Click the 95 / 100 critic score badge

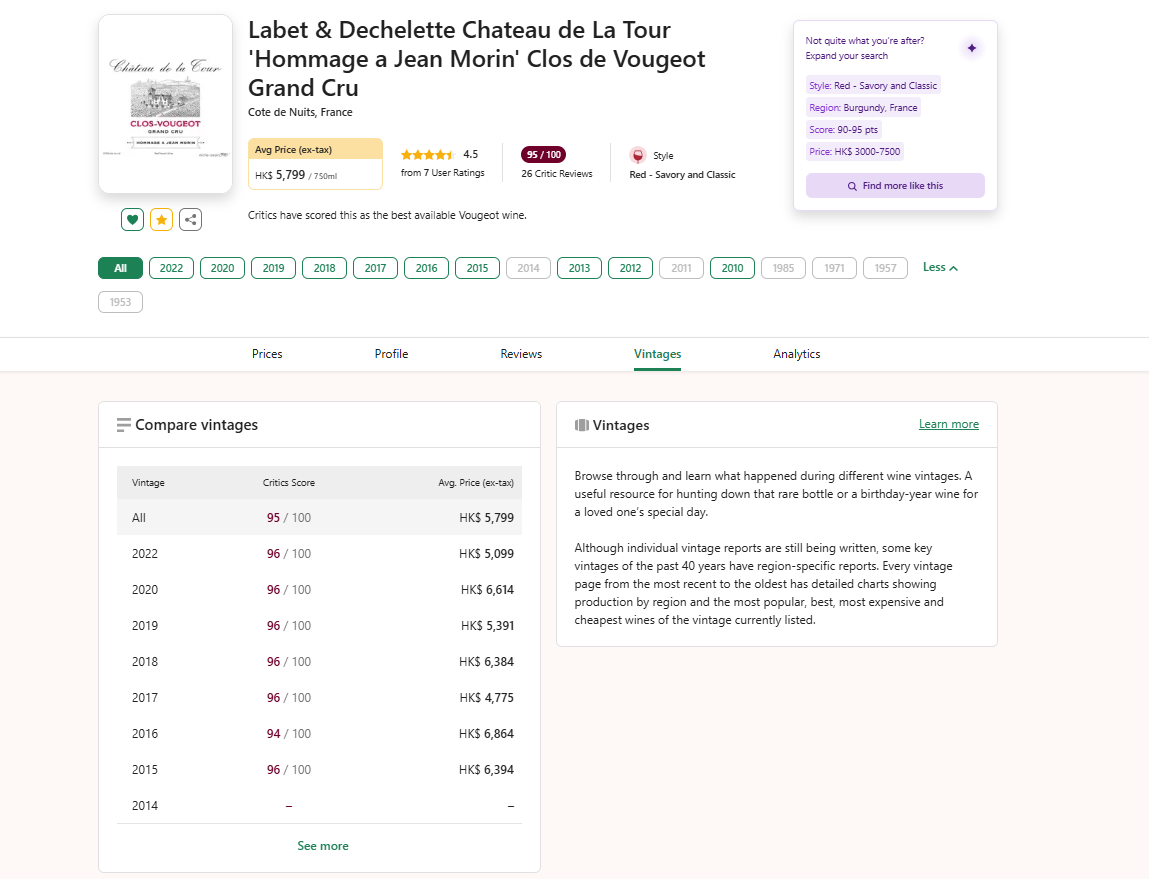(544, 154)
